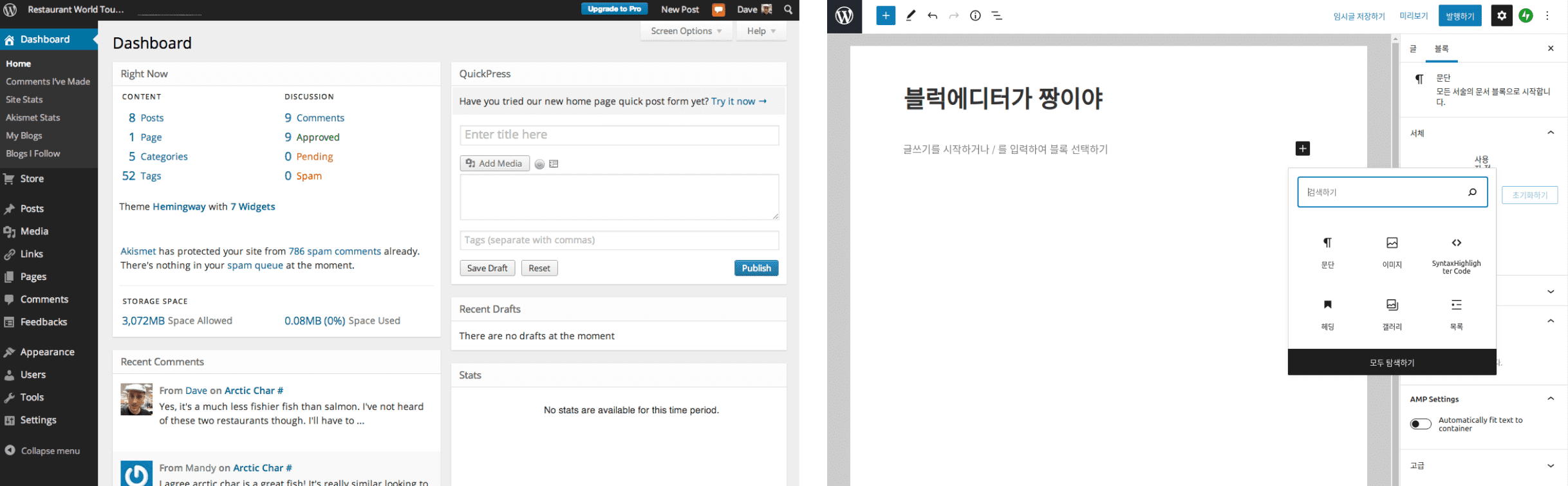Screen dimensions: 1568x486
Task: Open the Screen Options dropdown
Action: click(686, 31)
